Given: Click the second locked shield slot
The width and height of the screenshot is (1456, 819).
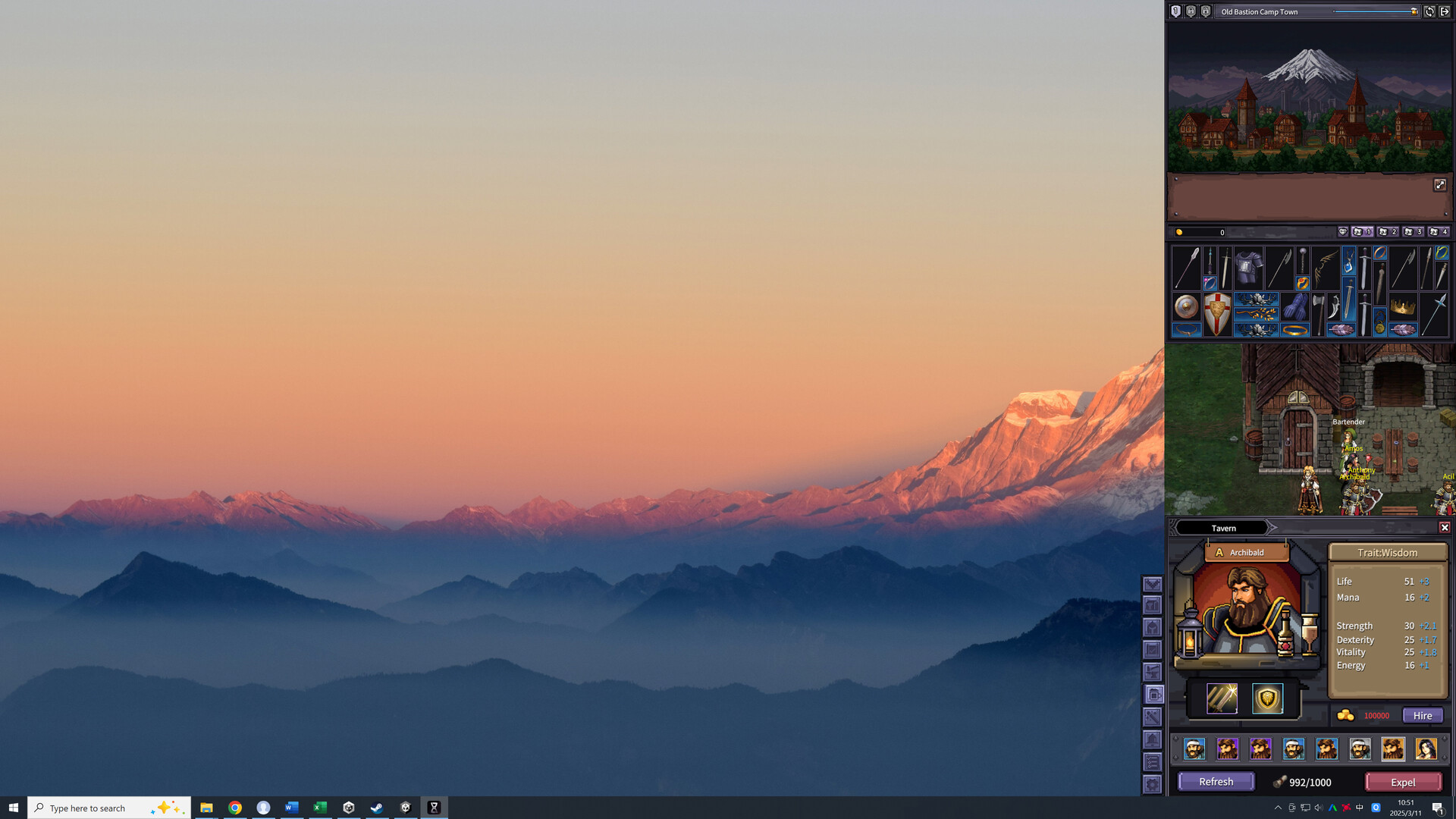Looking at the screenshot, I should pos(1191,11).
